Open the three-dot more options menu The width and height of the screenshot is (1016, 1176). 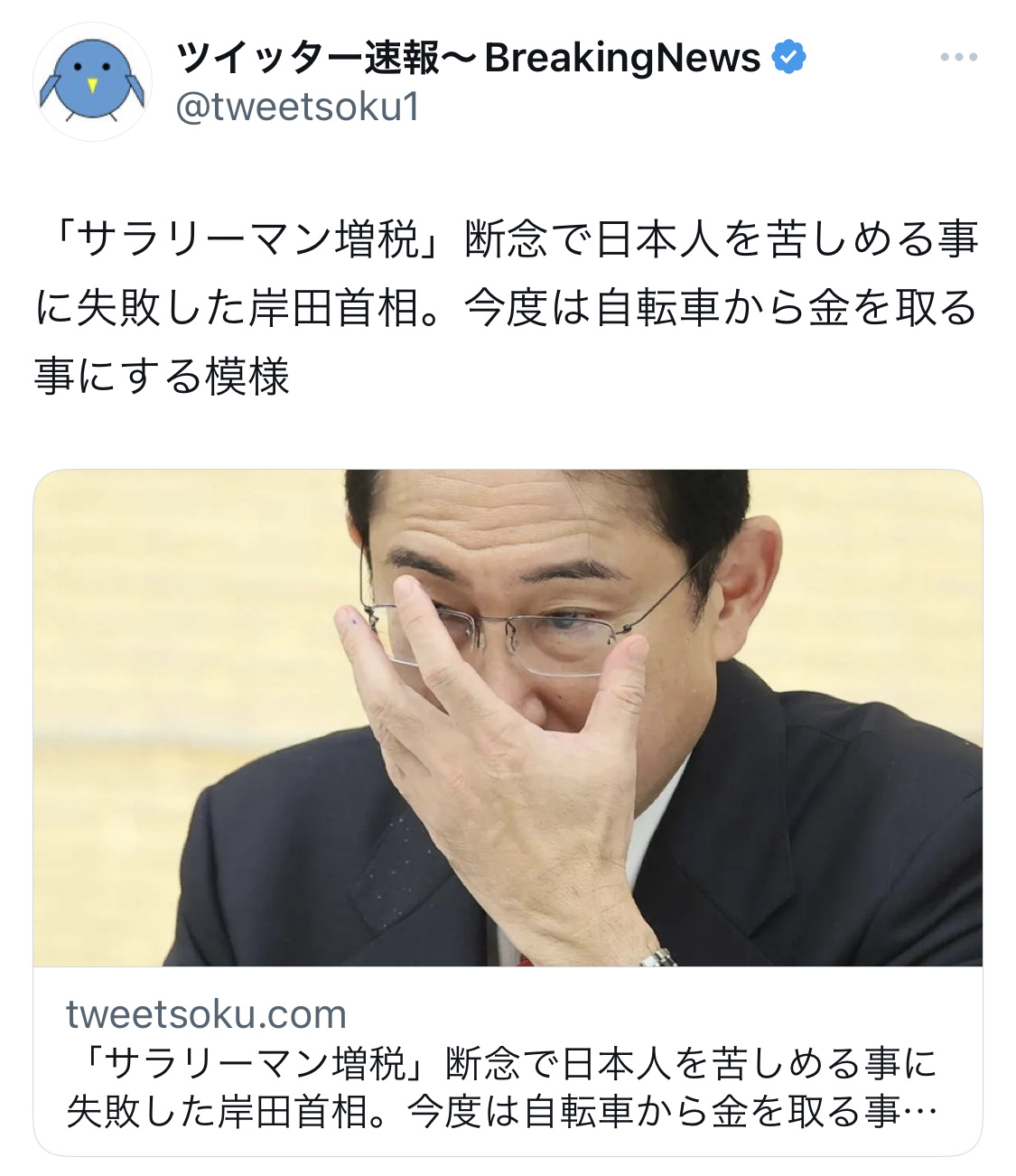pos(958,57)
